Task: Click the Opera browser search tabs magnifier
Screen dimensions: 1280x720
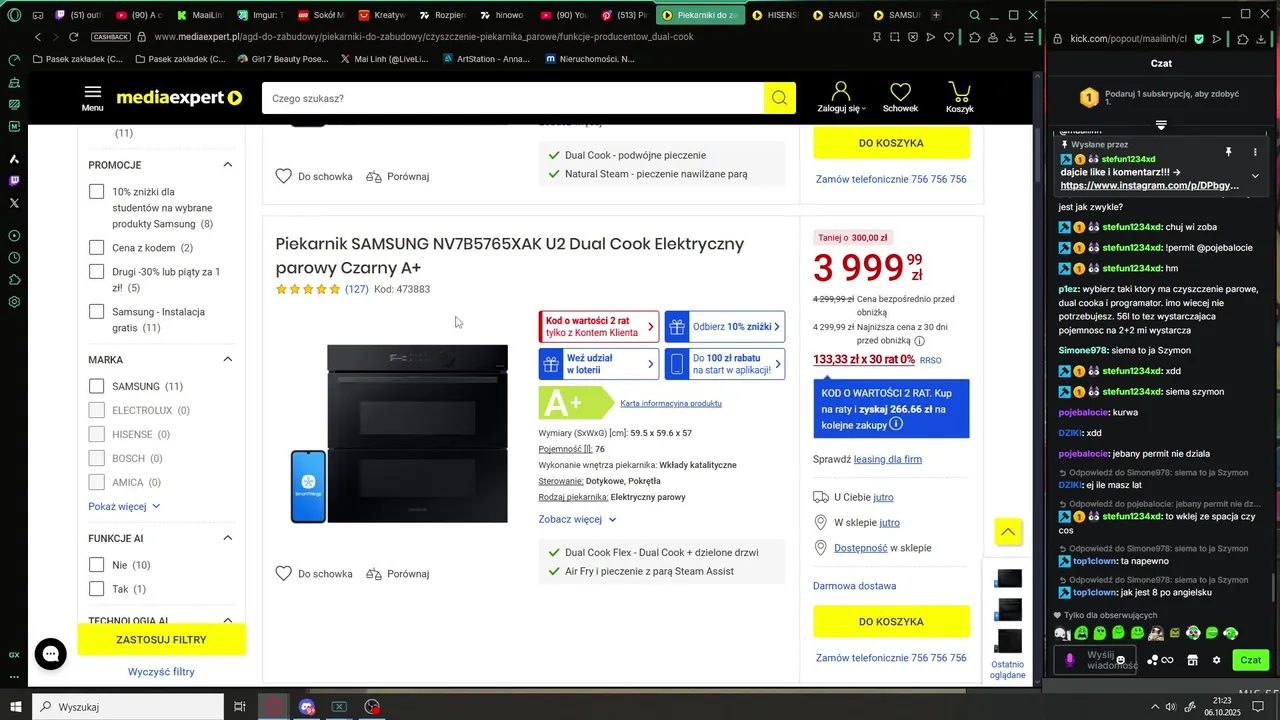Action: [x=975, y=15]
